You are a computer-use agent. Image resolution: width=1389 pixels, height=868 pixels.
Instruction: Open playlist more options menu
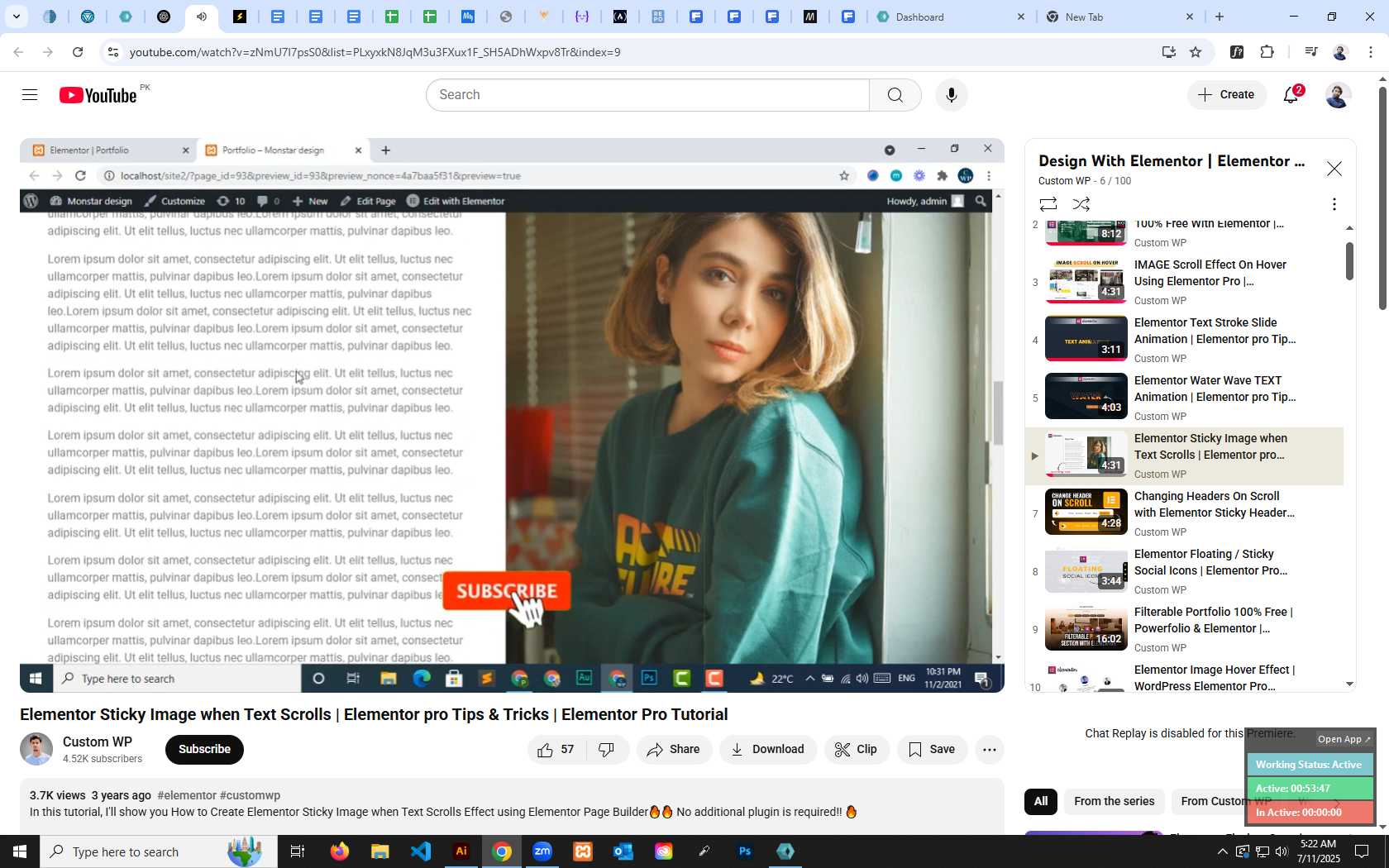pyautogui.click(x=1334, y=204)
